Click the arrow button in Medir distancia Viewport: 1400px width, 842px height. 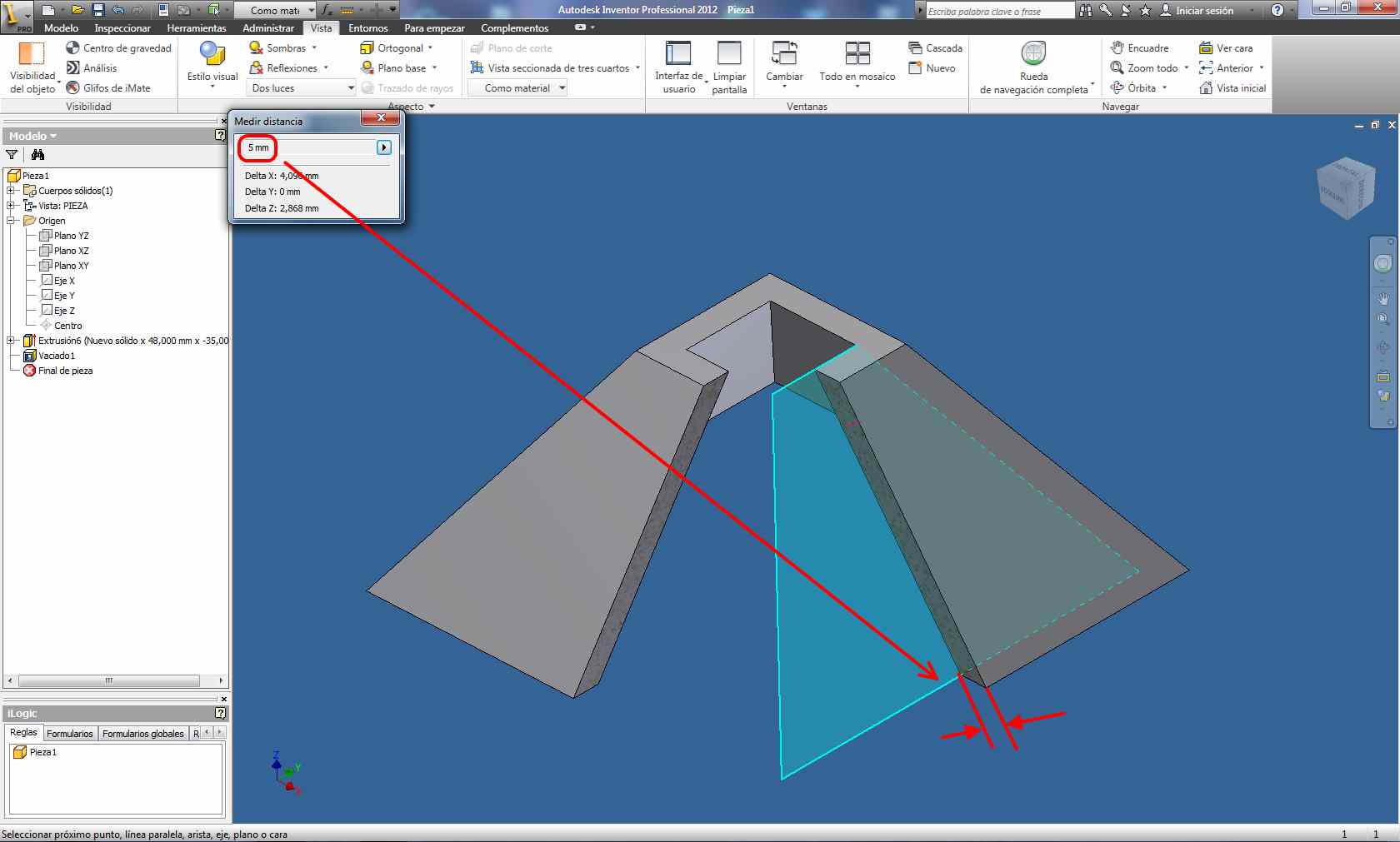pos(384,147)
